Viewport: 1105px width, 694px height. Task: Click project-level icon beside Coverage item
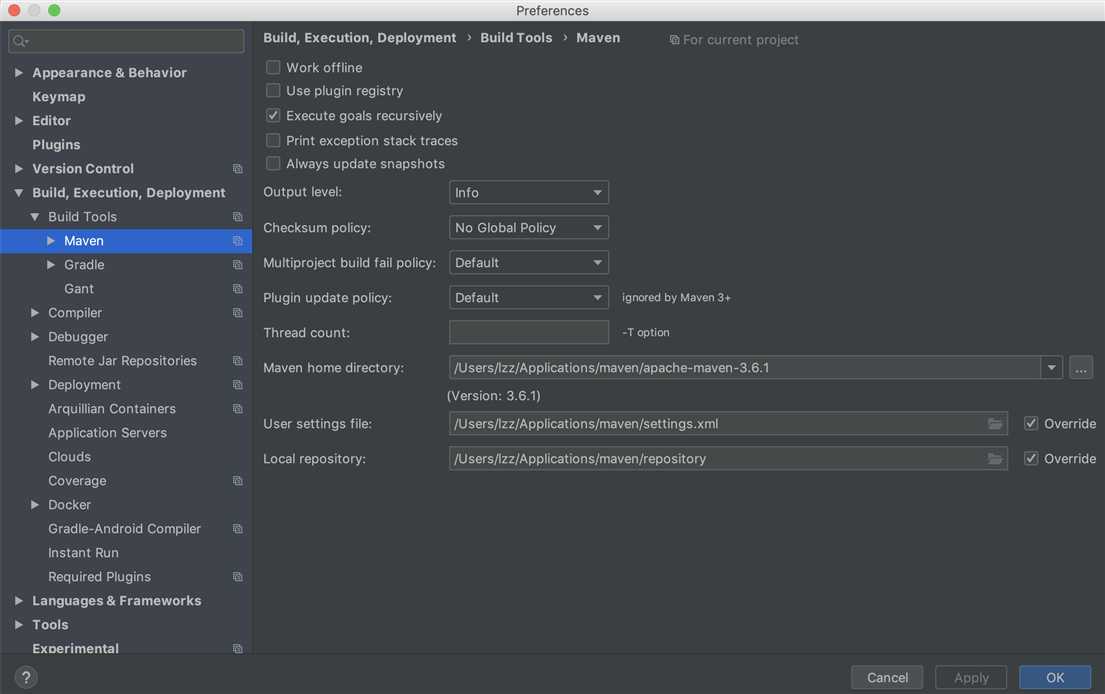click(237, 481)
